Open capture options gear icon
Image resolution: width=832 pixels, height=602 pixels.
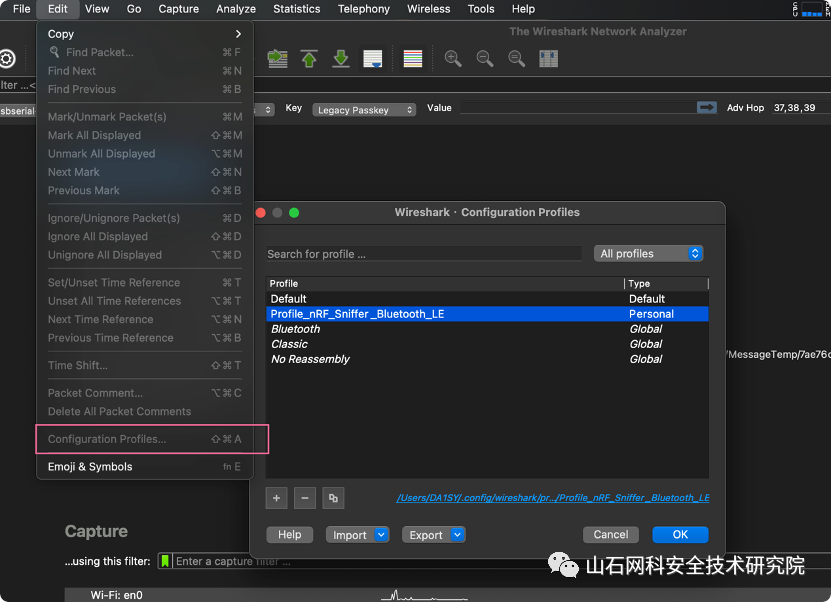click(x=7, y=58)
